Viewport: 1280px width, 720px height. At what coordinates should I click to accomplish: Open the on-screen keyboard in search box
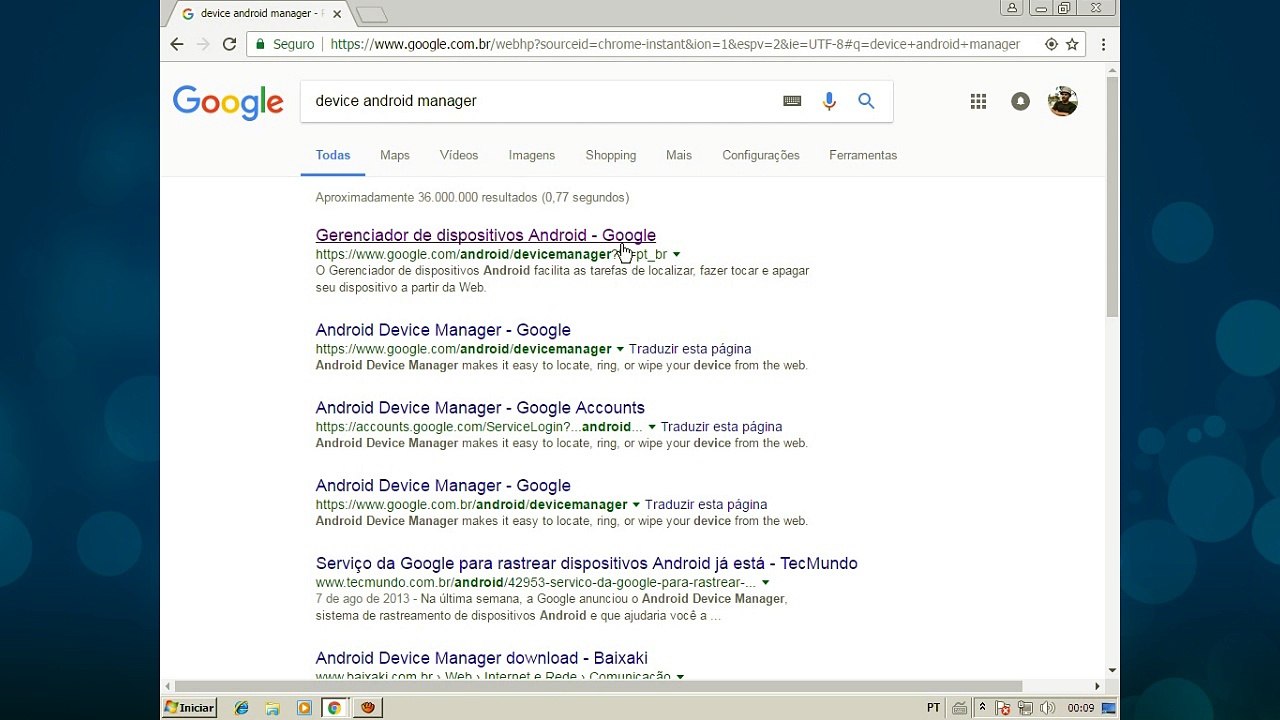point(792,101)
